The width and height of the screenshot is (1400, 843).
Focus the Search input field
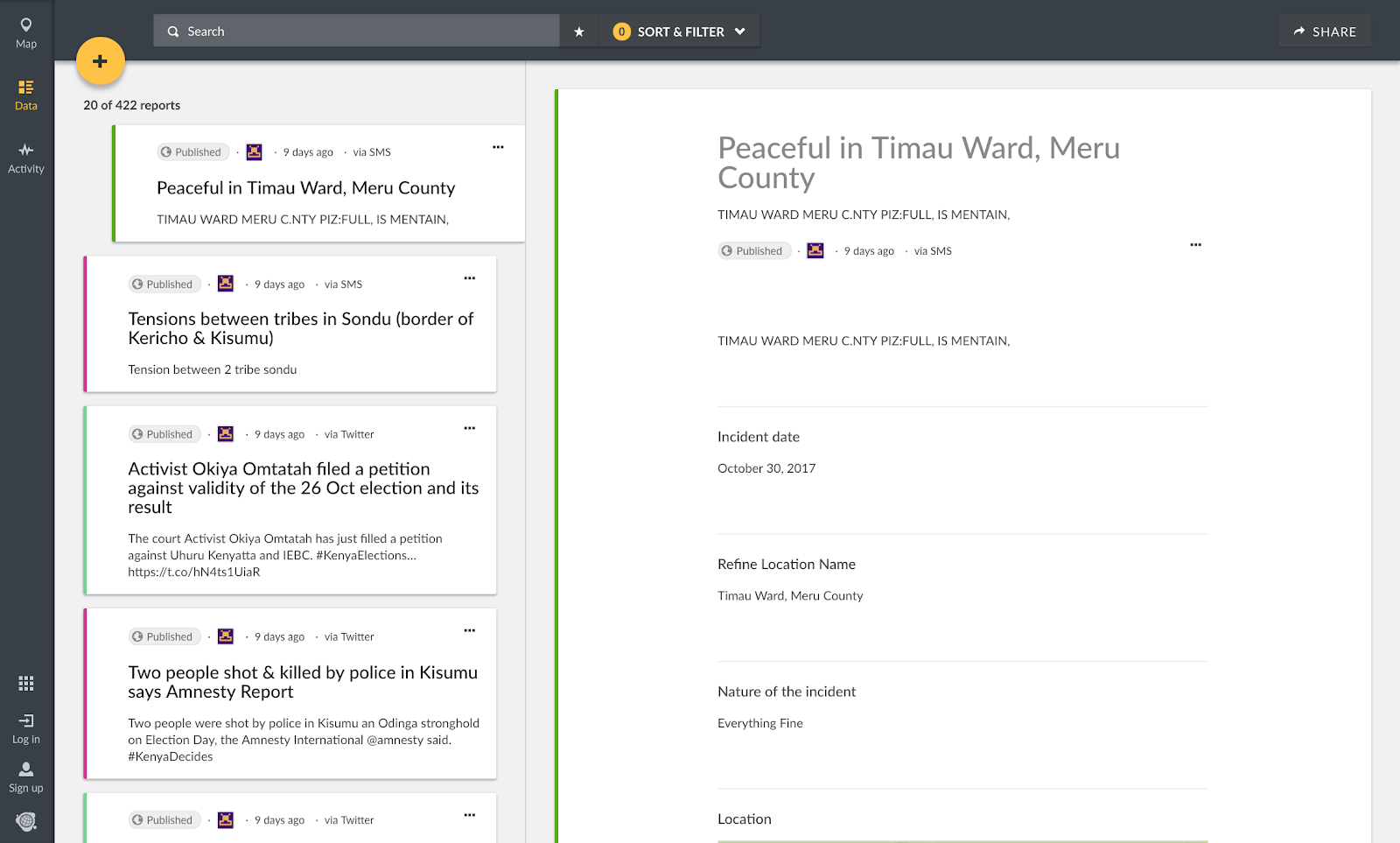[367, 32]
